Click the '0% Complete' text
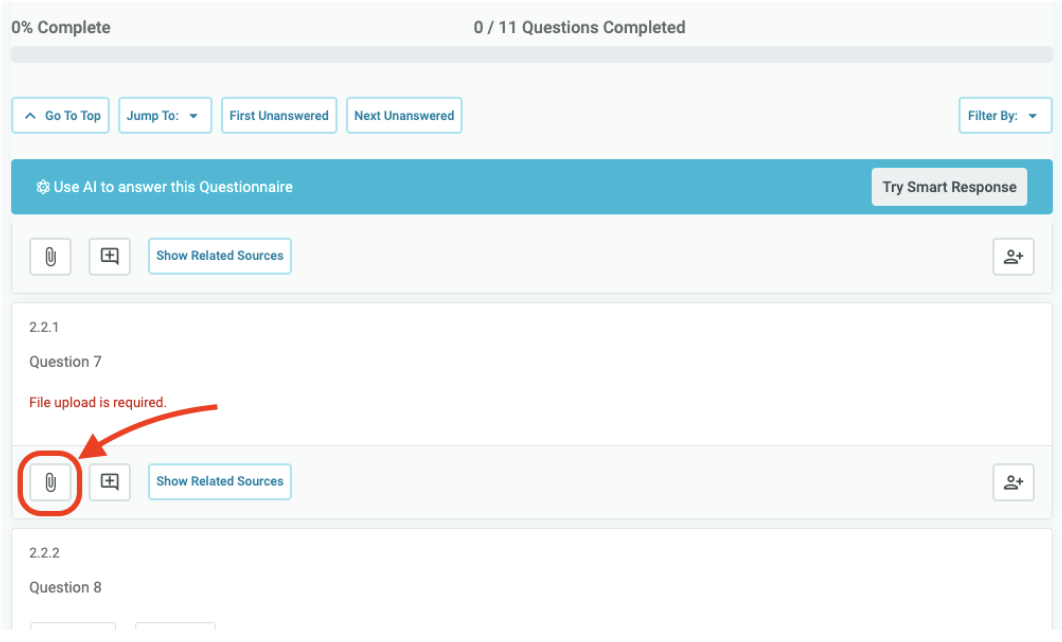This screenshot has width=1062, height=642. point(61,28)
